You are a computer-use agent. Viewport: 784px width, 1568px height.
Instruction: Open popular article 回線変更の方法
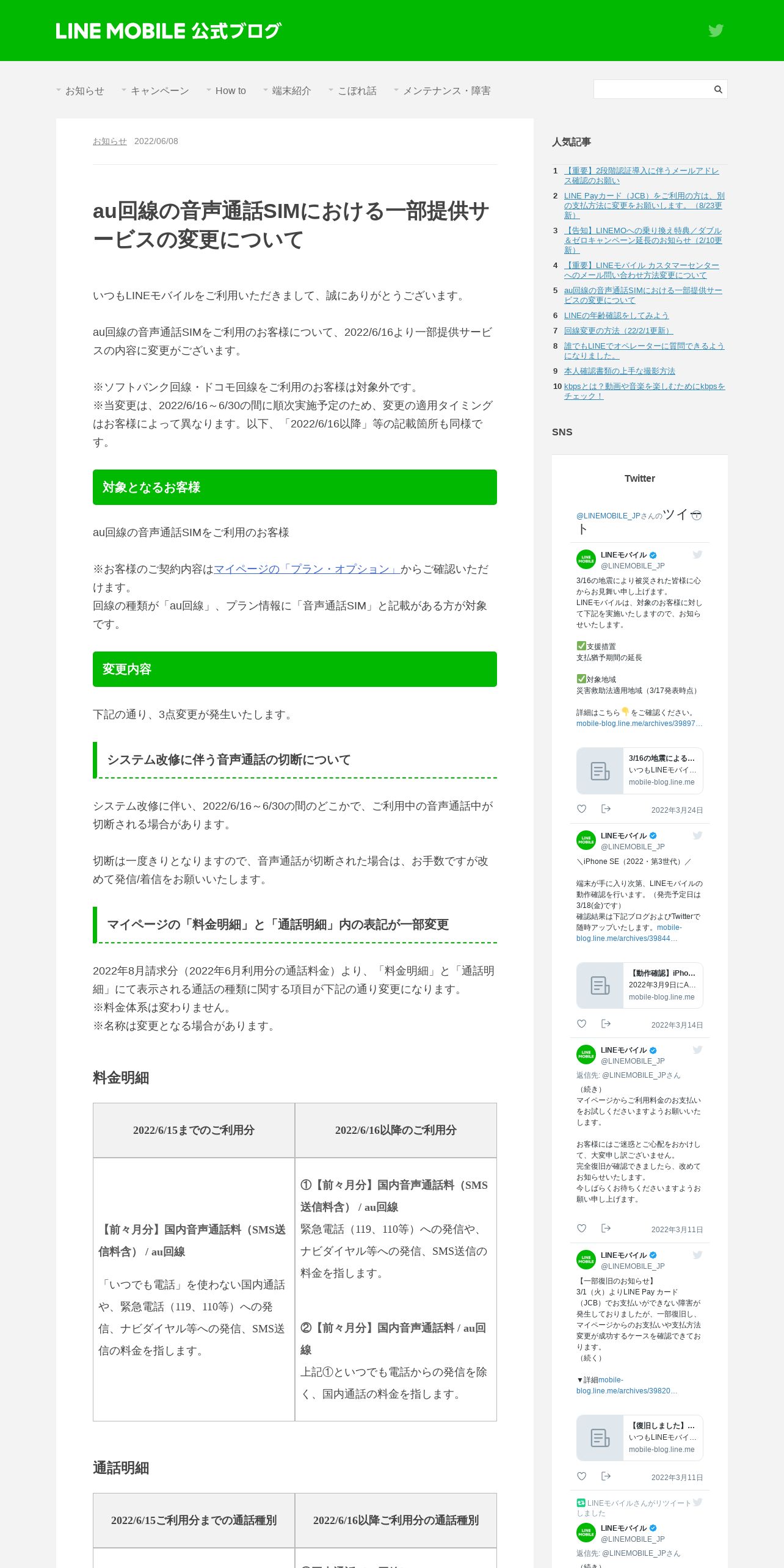(618, 330)
